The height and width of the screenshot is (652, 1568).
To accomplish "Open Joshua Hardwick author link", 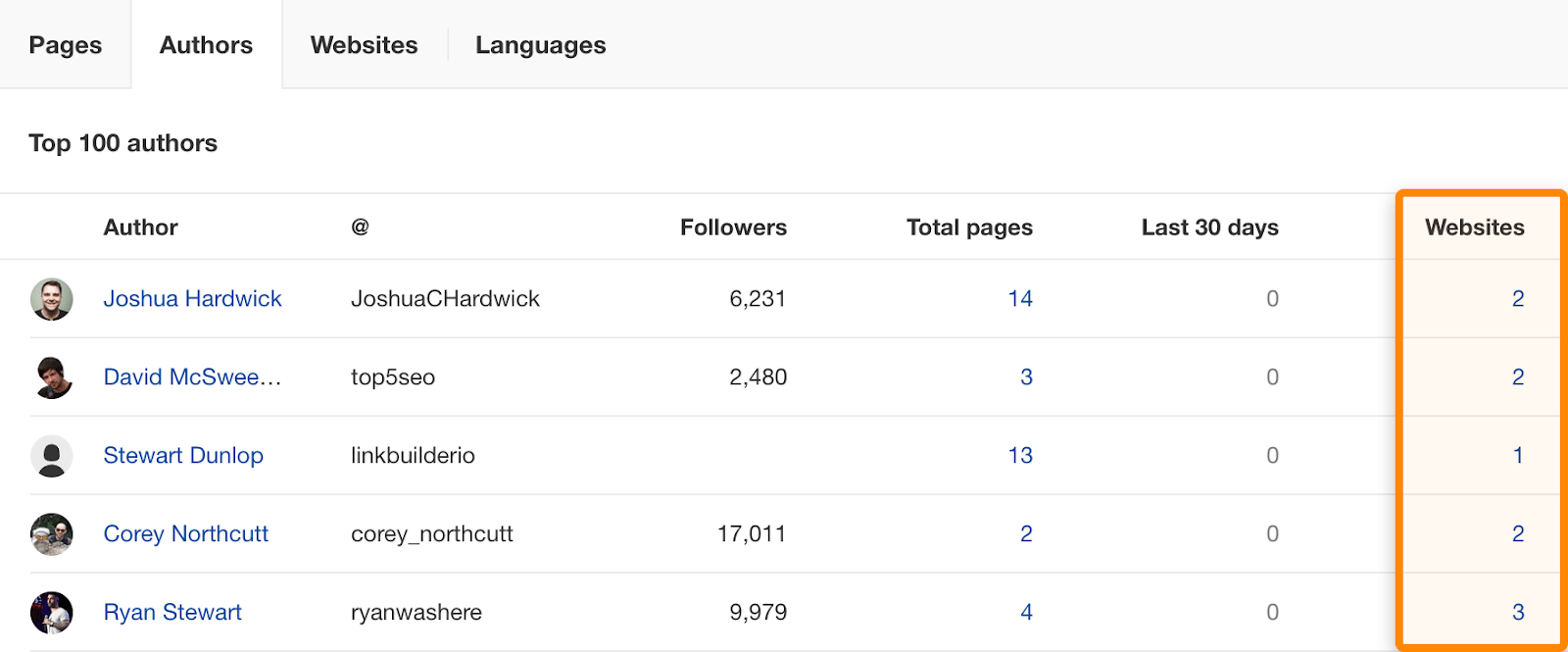I will (x=192, y=299).
